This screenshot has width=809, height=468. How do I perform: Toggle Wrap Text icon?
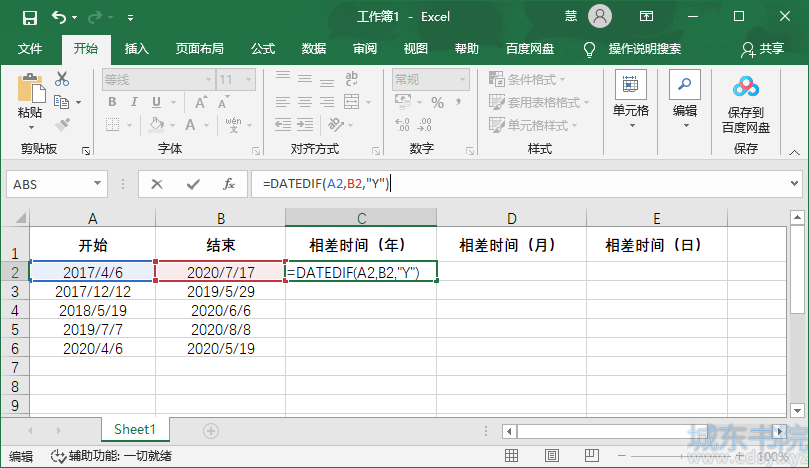click(x=352, y=79)
